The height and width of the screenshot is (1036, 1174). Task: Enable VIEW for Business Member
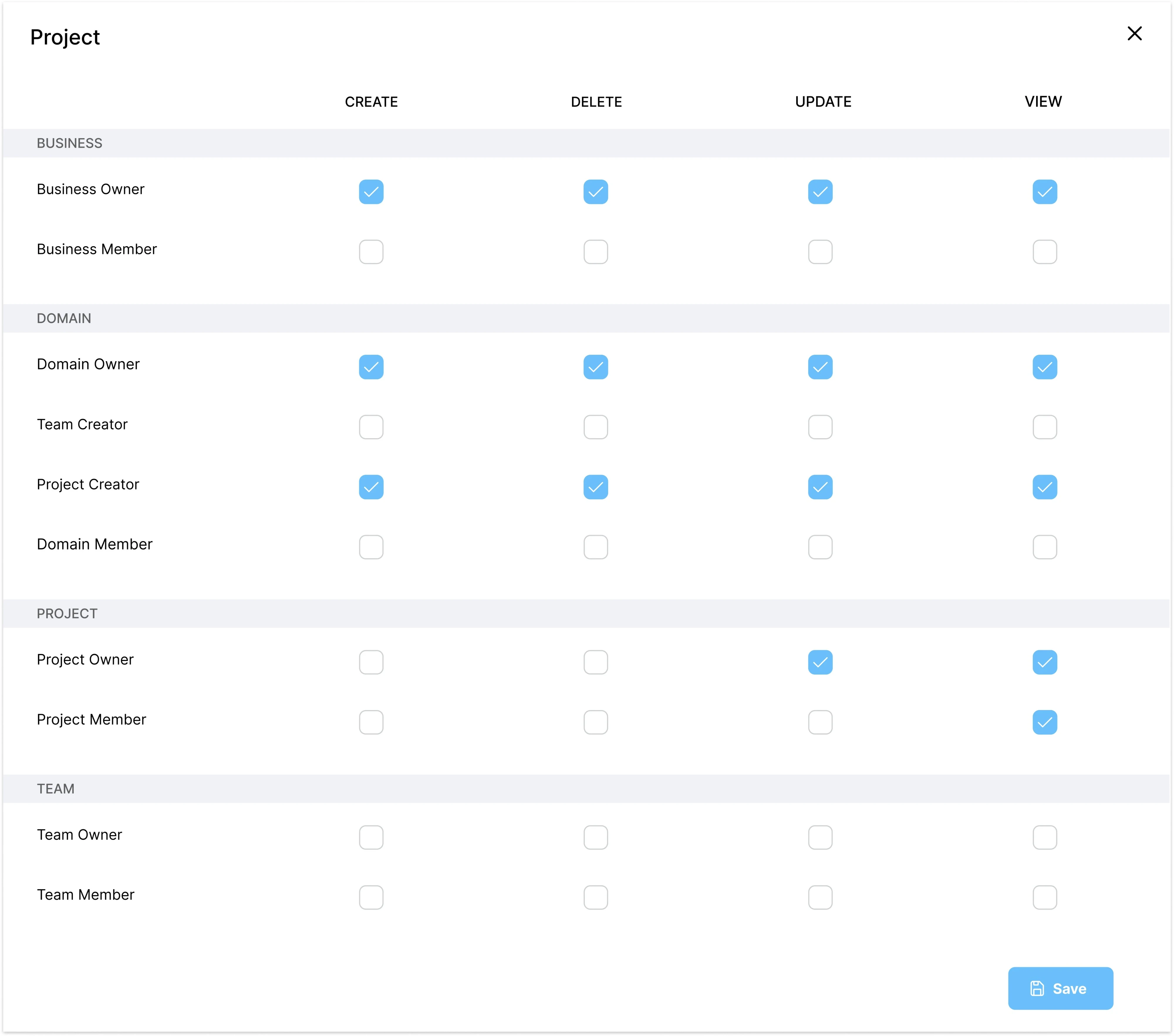(1045, 251)
